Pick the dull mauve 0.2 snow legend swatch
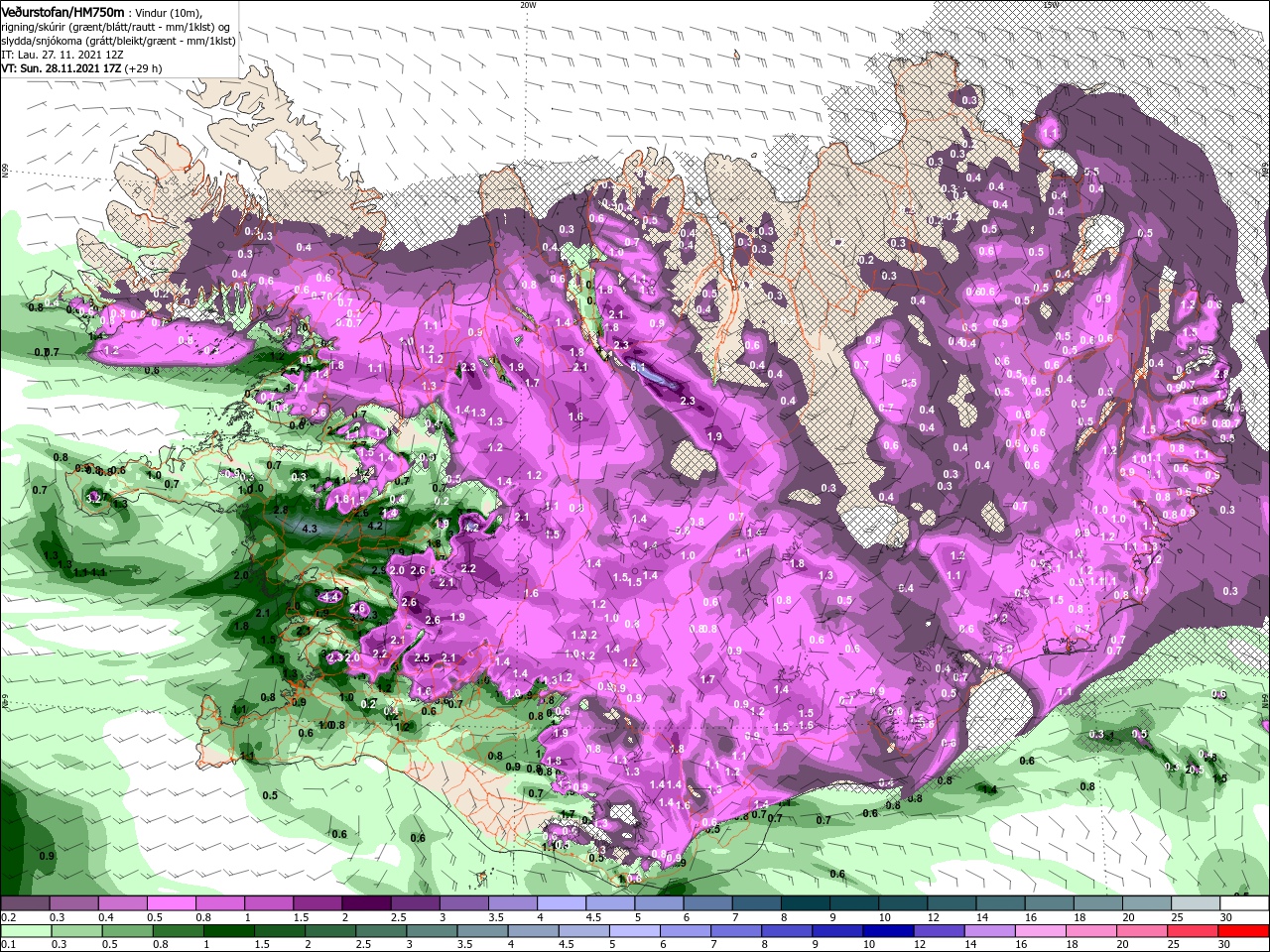 click(25, 903)
